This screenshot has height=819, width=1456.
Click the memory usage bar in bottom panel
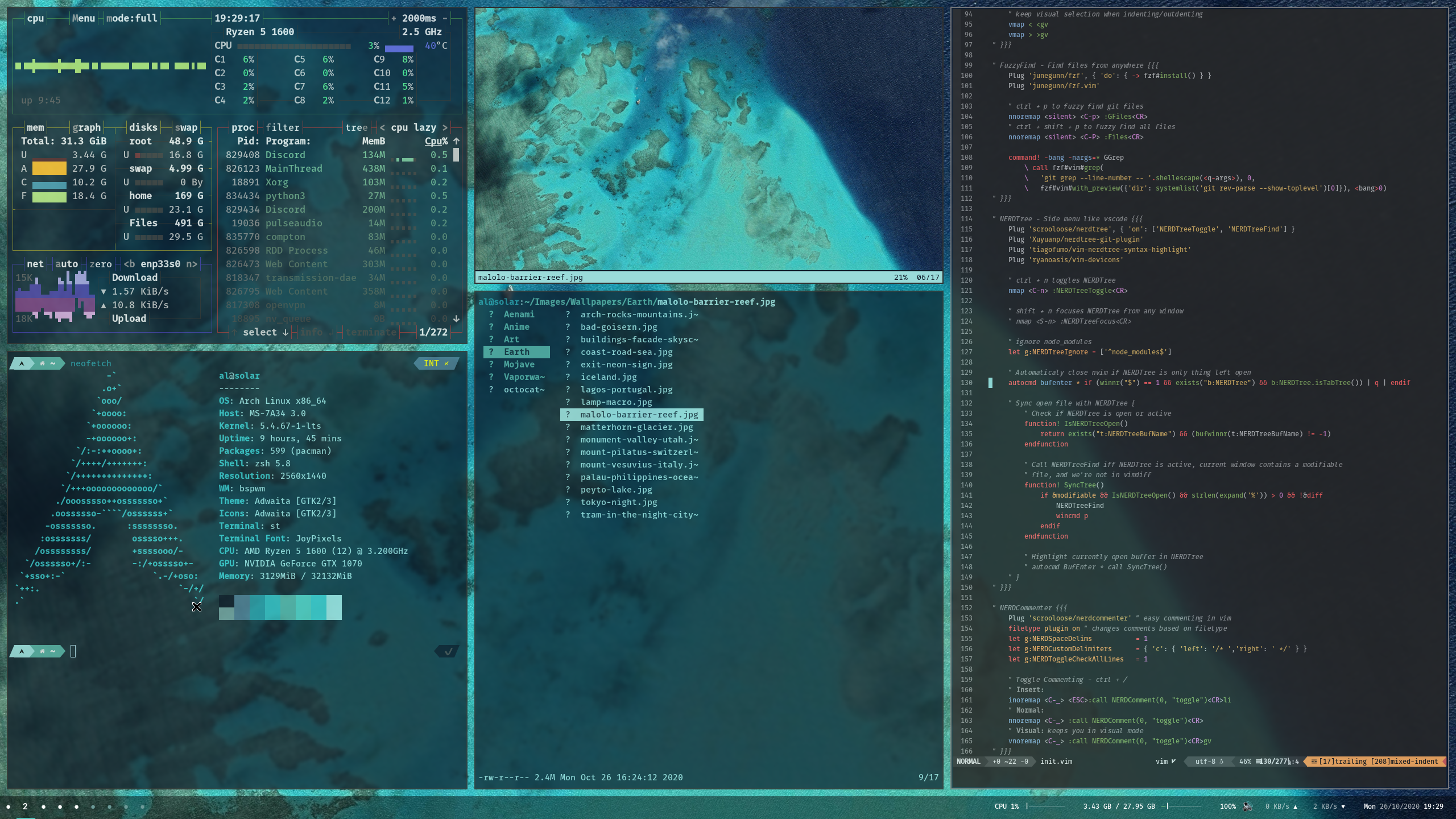(1181, 806)
